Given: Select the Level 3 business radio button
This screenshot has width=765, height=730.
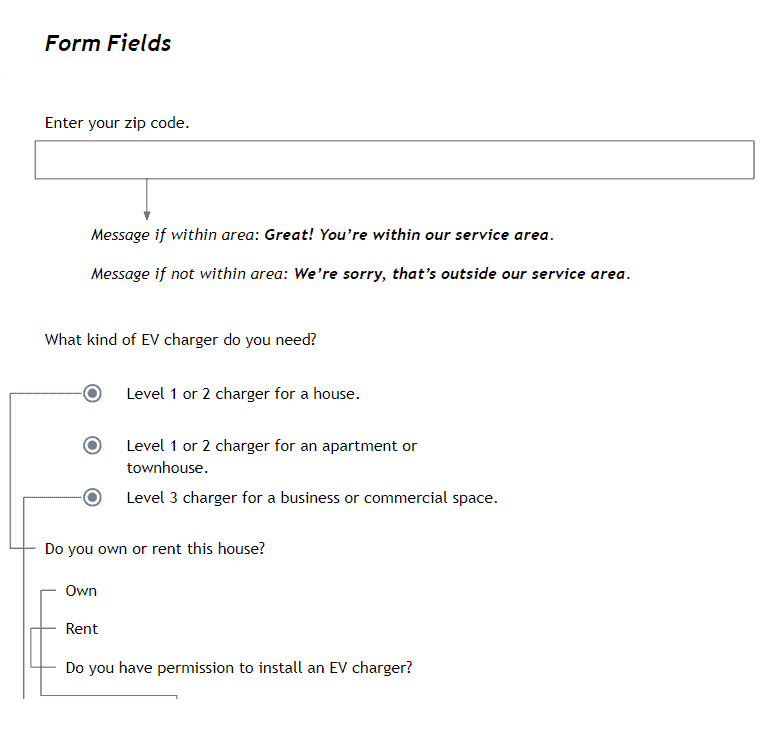Looking at the screenshot, I should [92, 498].
